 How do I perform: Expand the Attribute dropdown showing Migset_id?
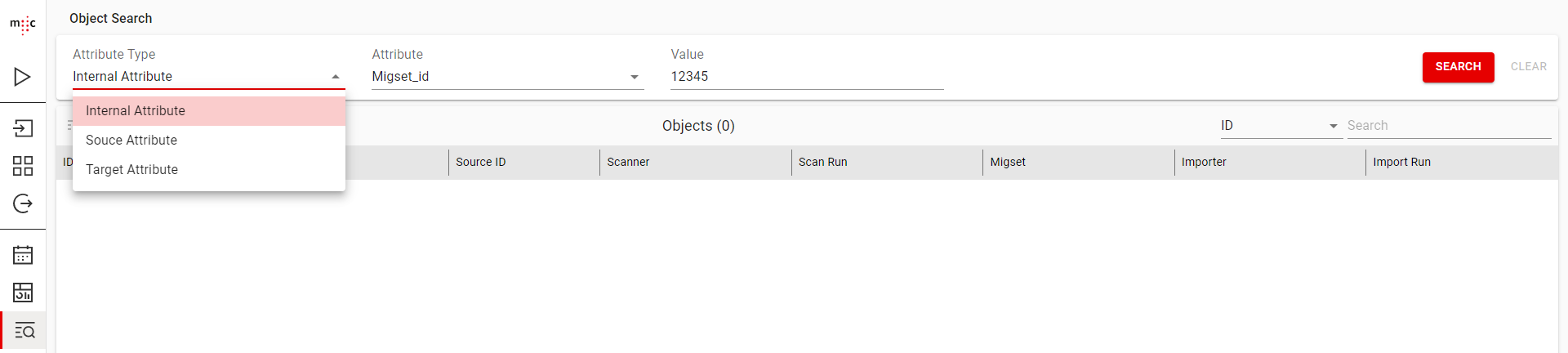pos(634,77)
